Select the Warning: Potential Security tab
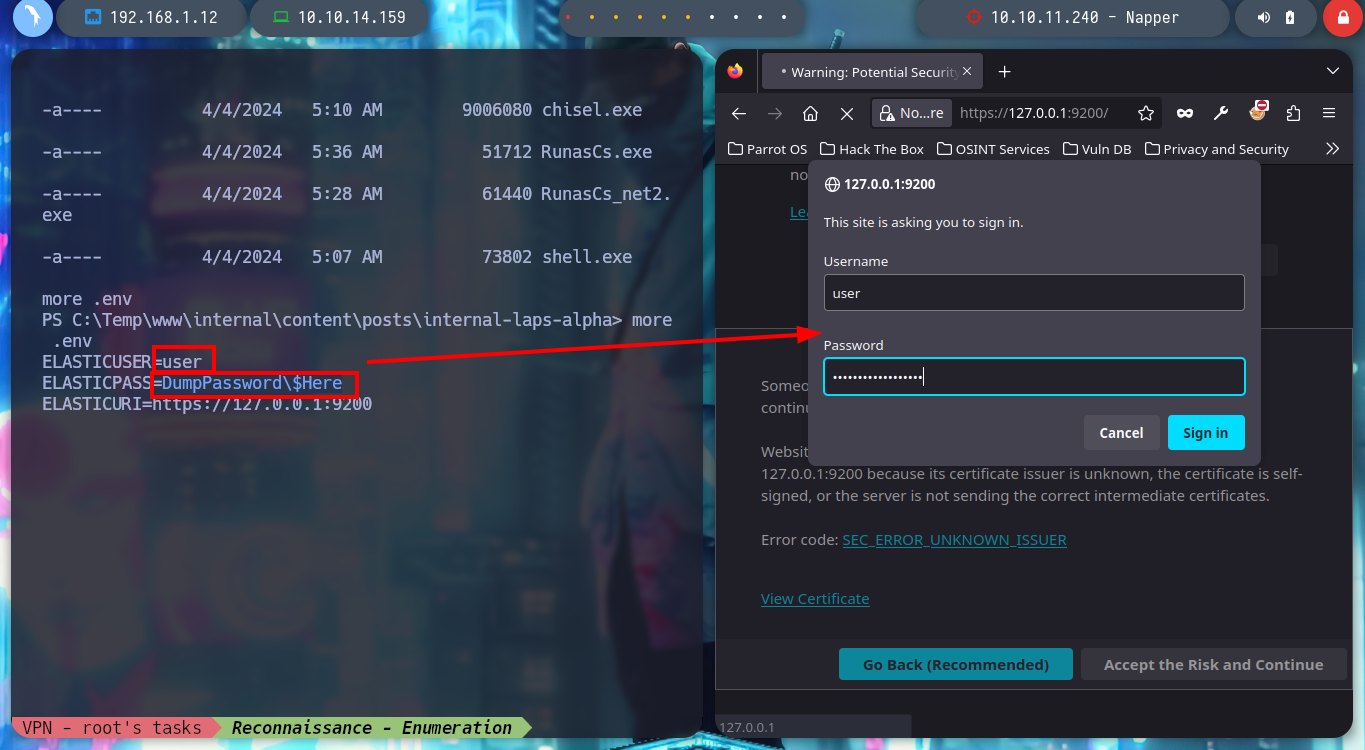1365x750 pixels. tap(872, 72)
